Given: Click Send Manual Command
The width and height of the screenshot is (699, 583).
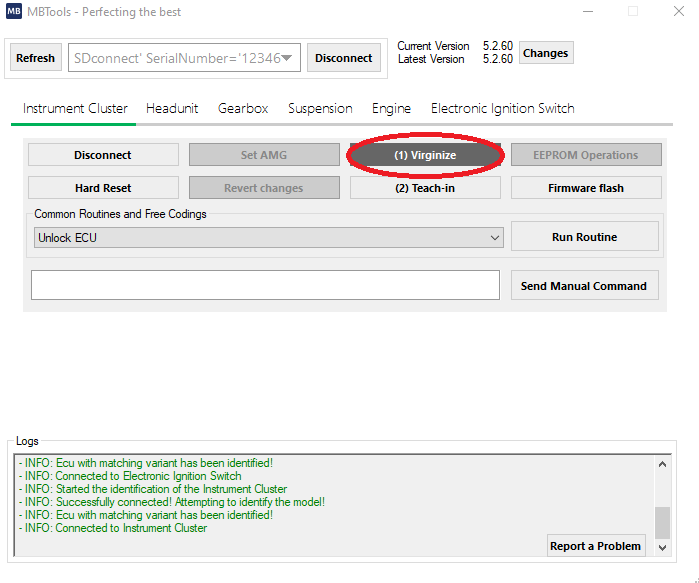Looking at the screenshot, I should (x=584, y=286).
